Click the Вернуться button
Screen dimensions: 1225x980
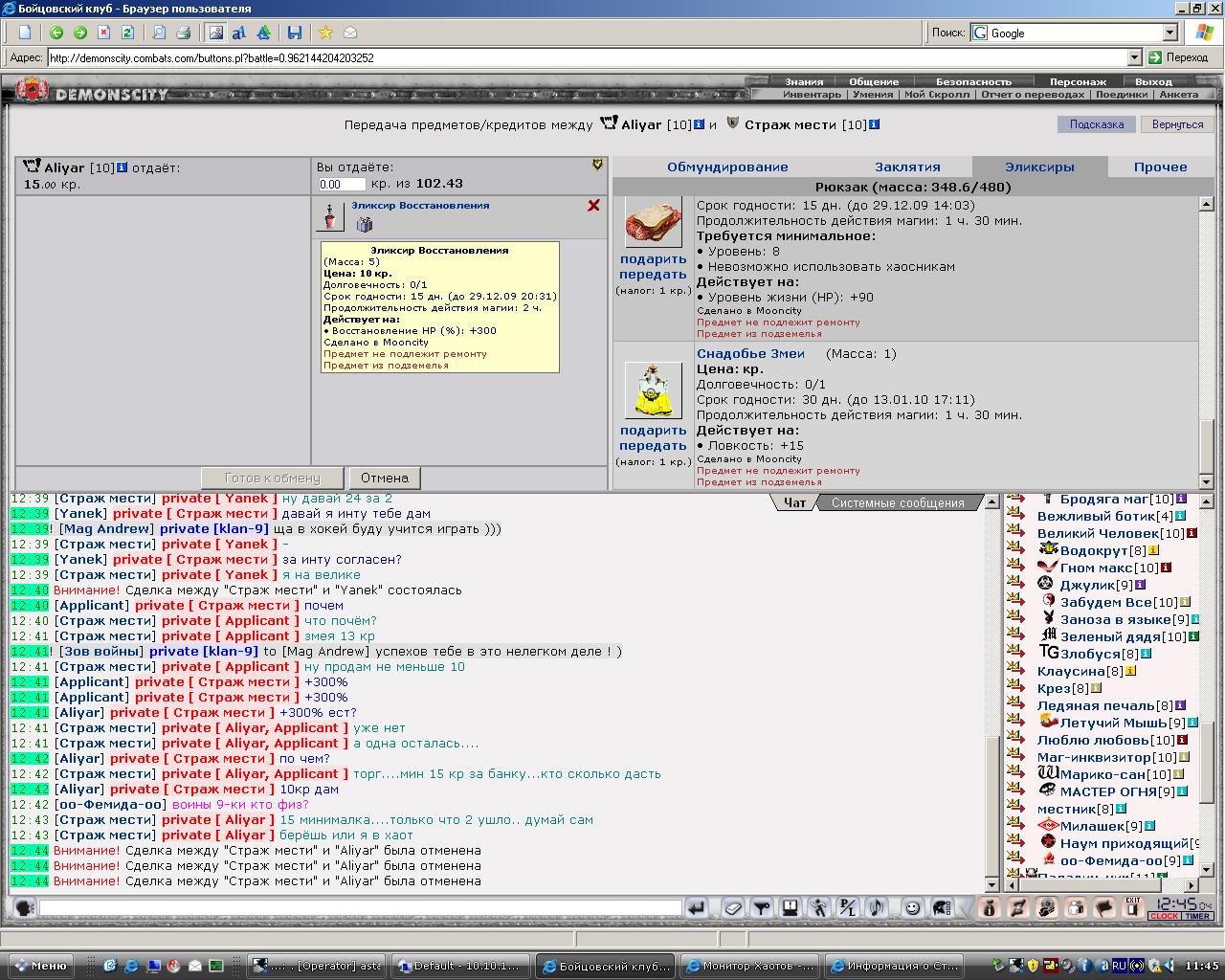pos(1177,124)
